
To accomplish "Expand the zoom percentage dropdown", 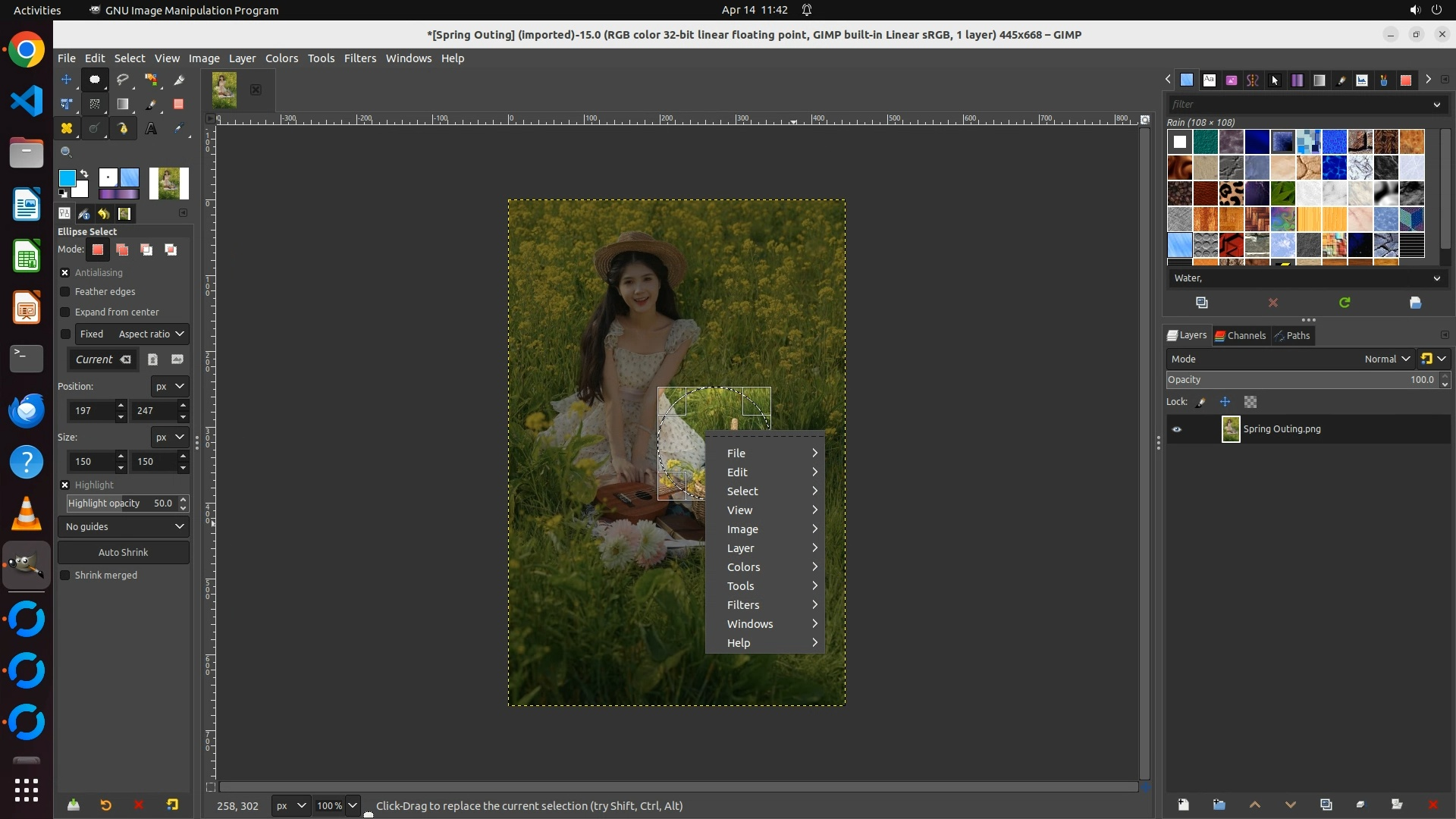I will 353,805.
